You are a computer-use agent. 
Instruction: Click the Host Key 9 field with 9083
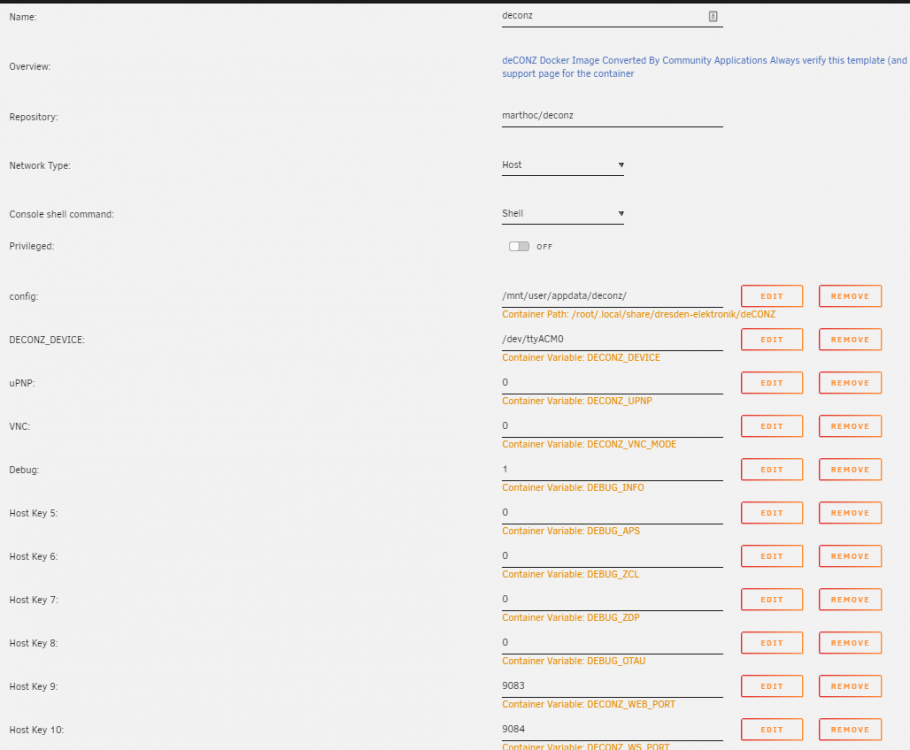point(612,686)
